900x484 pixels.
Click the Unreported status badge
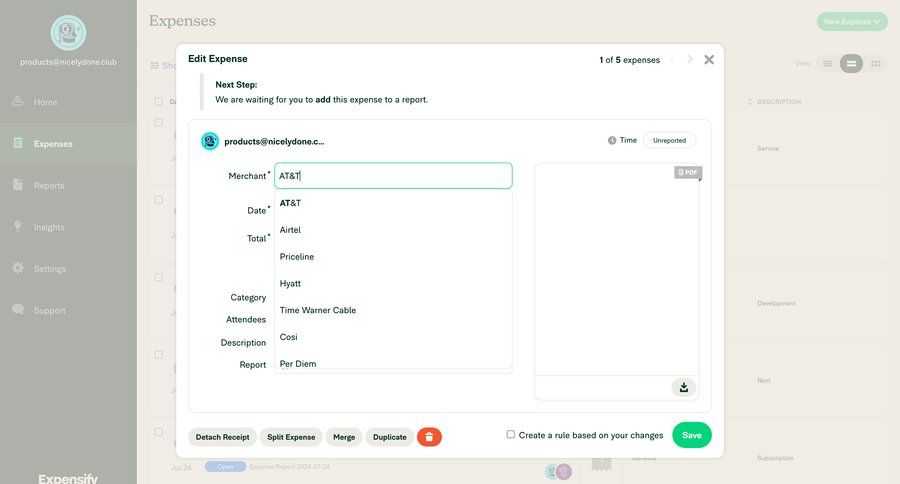669,141
